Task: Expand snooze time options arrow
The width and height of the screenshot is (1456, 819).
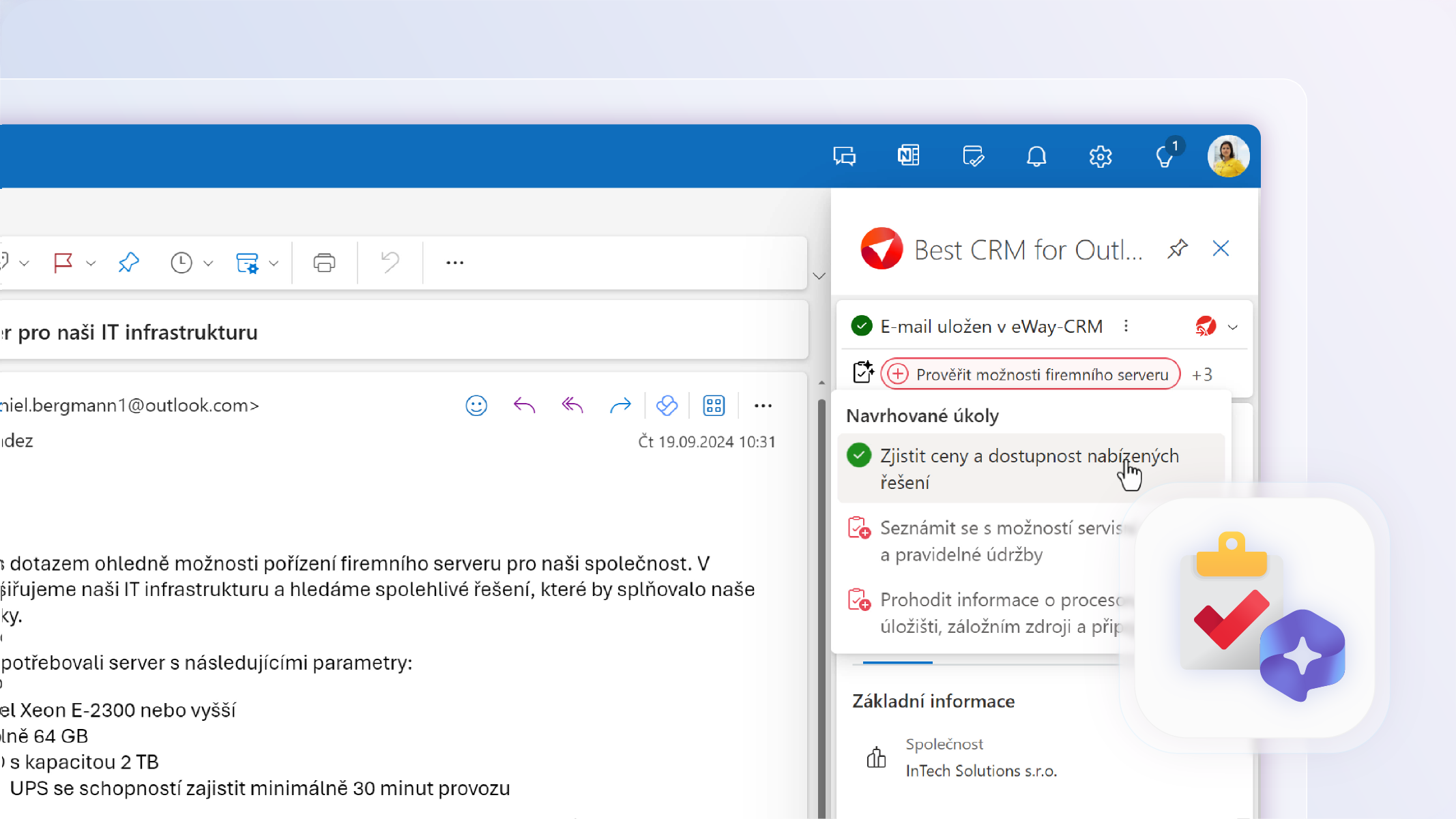Action: pos(208,263)
